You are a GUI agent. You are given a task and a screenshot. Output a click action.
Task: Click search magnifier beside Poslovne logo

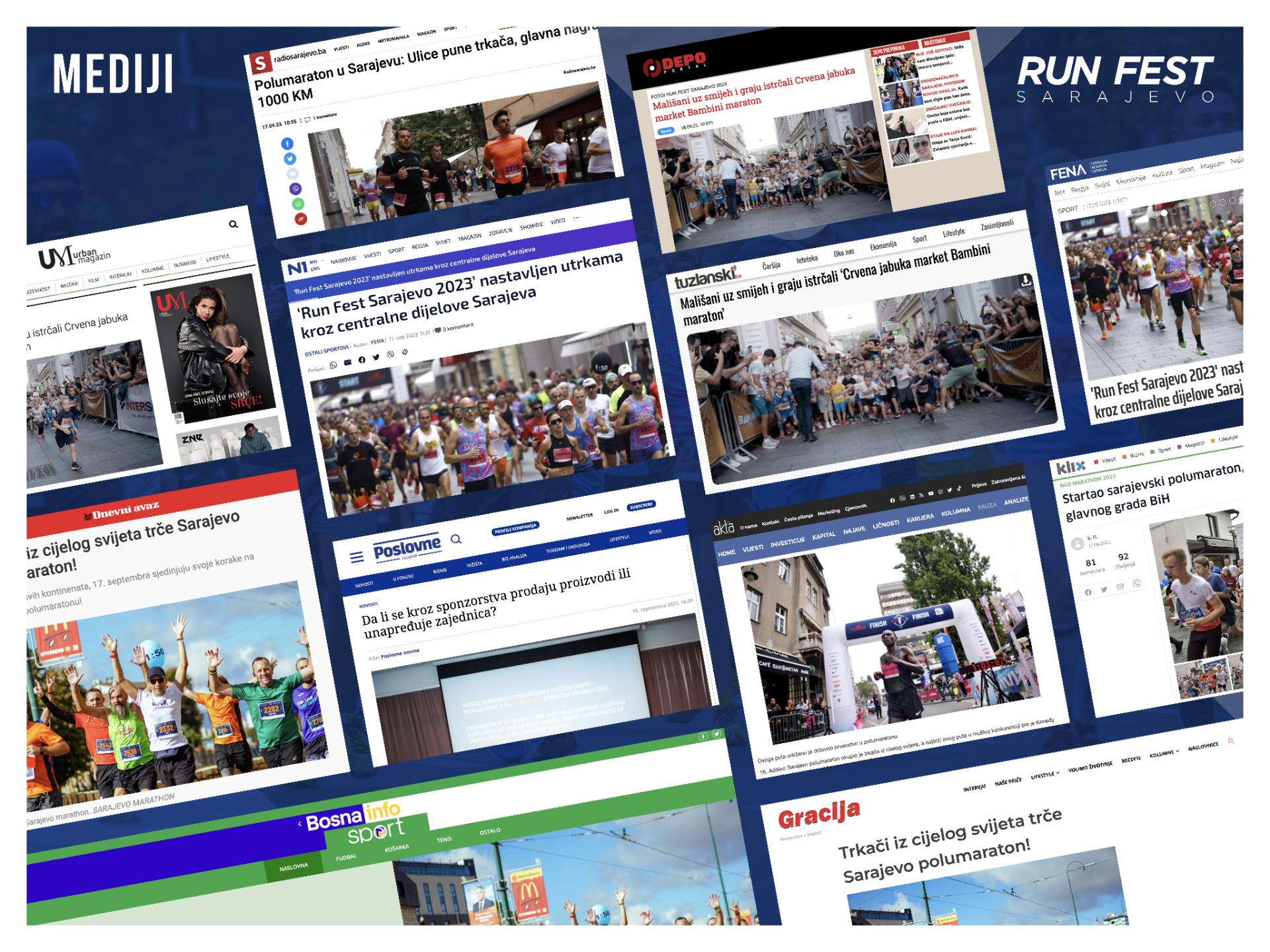coord(456,539)
